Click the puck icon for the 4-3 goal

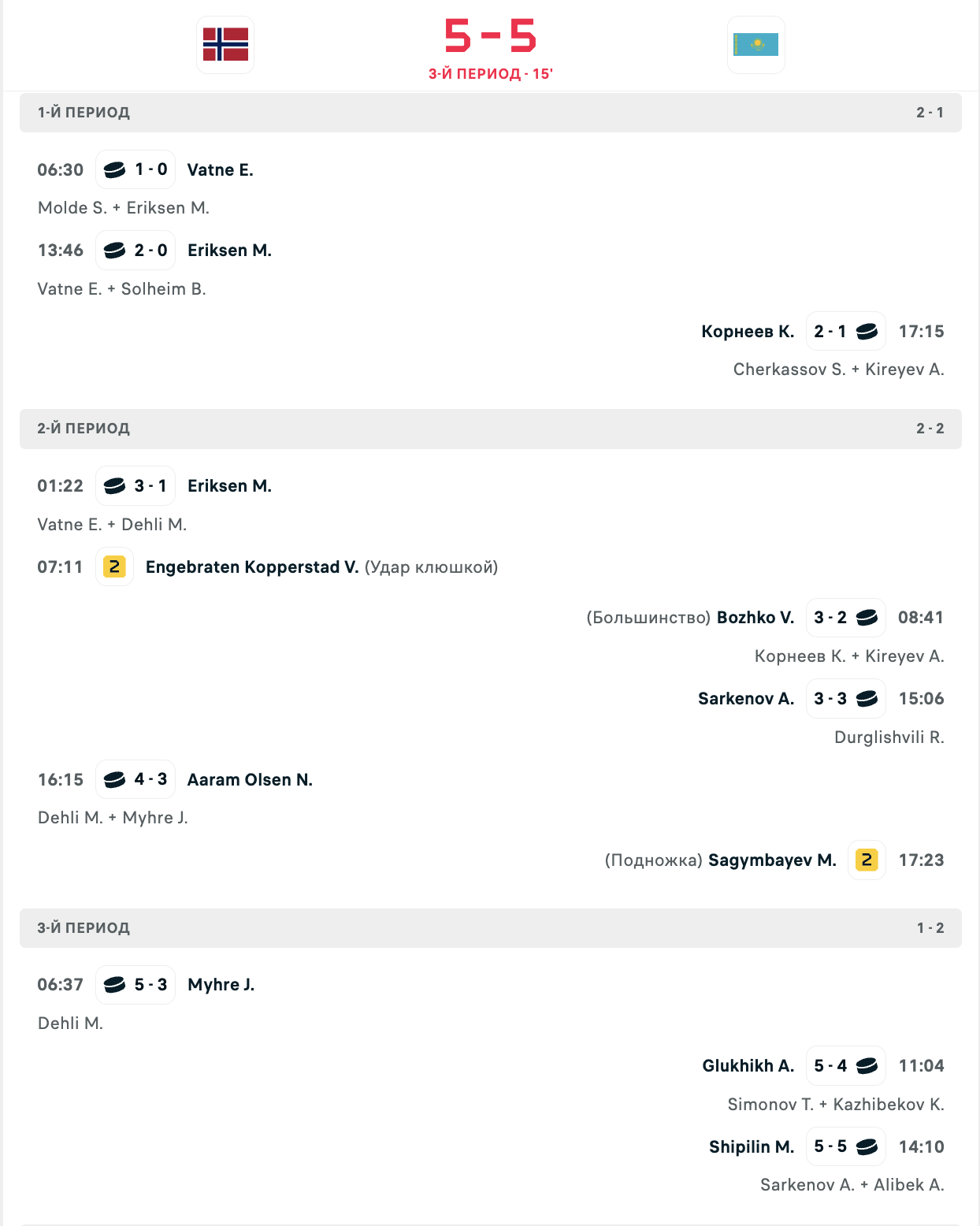coord(115,779)
